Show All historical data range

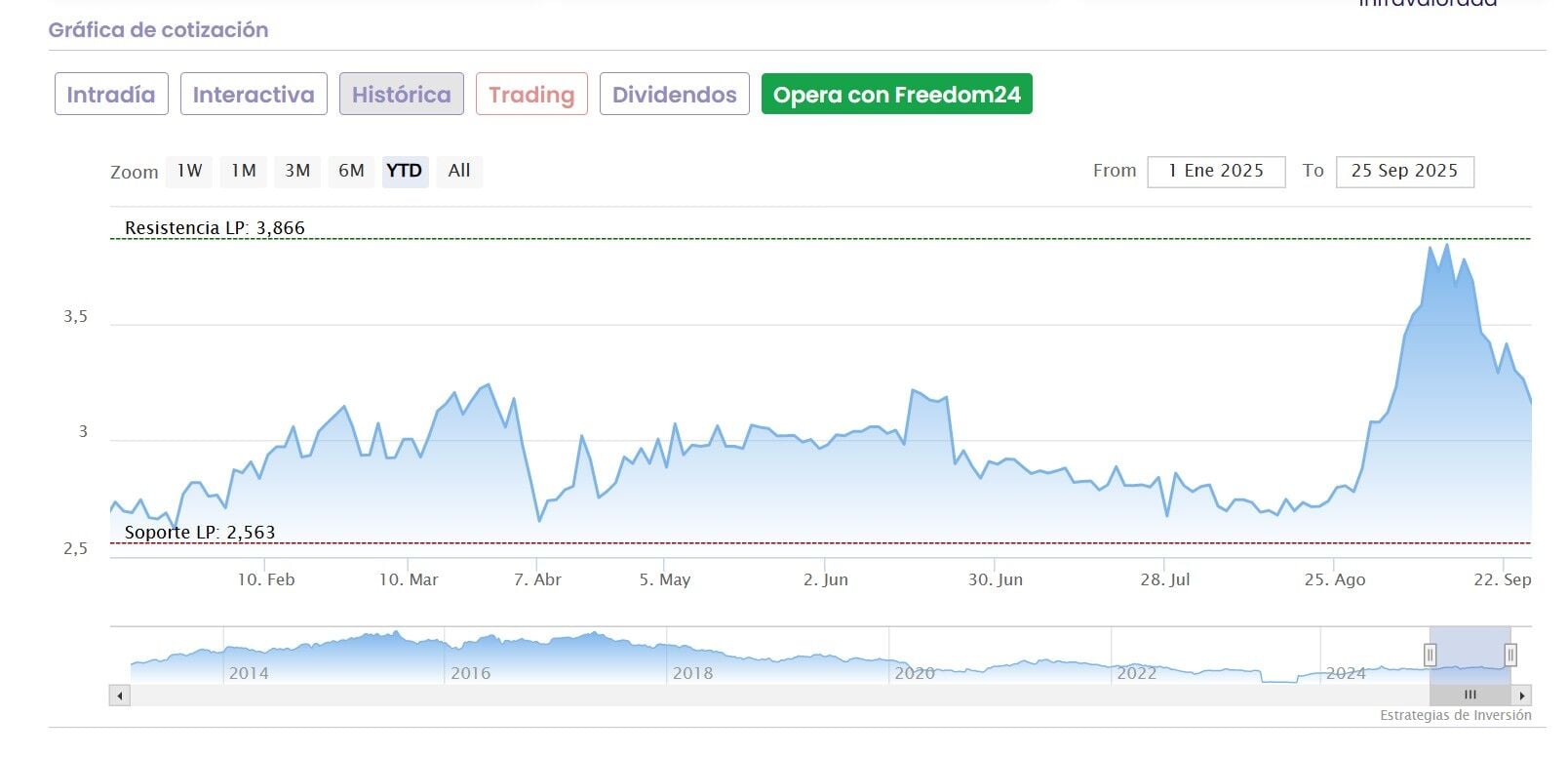tap(459, 171)
